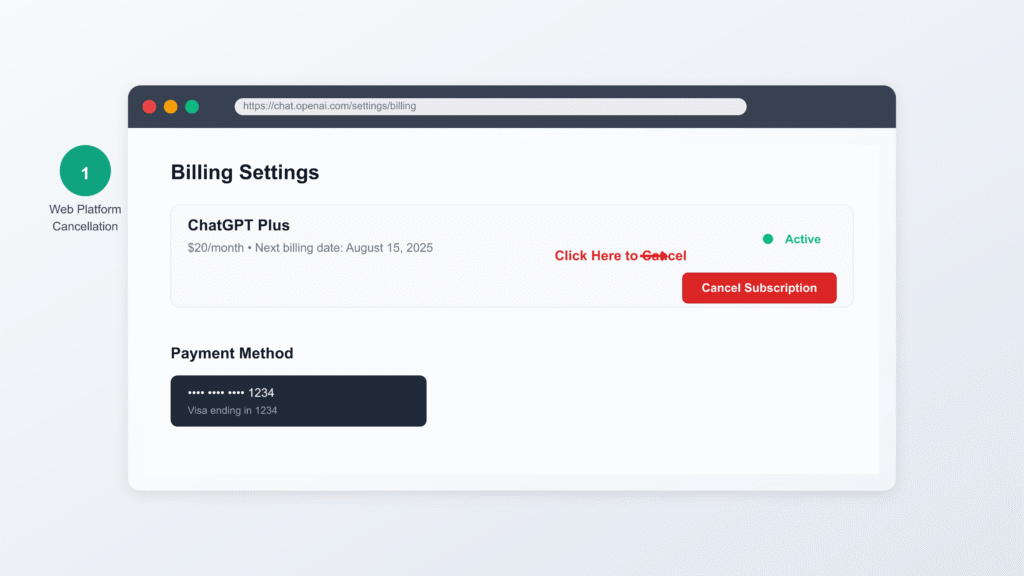Click the Web Platform Cancellation label

pos(85,218)
